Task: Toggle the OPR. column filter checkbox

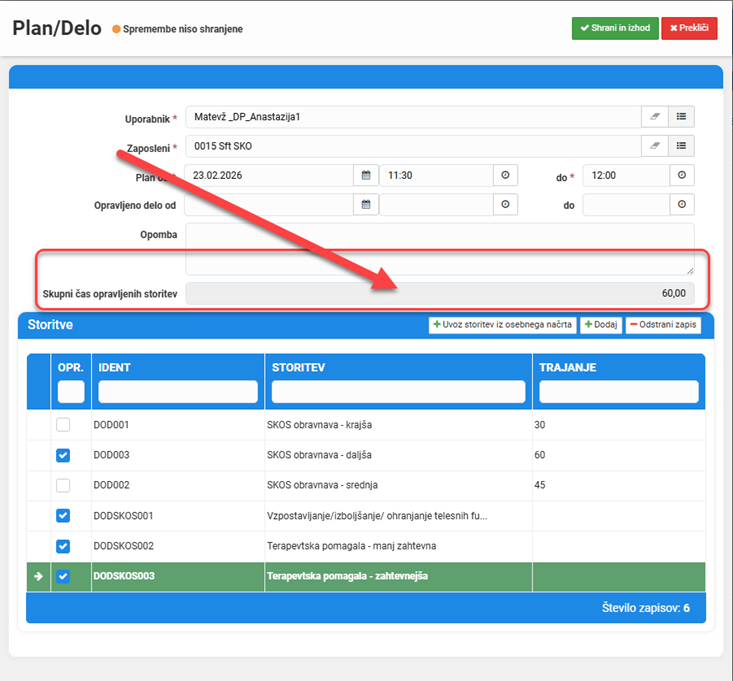Action: tap(71, 391)
